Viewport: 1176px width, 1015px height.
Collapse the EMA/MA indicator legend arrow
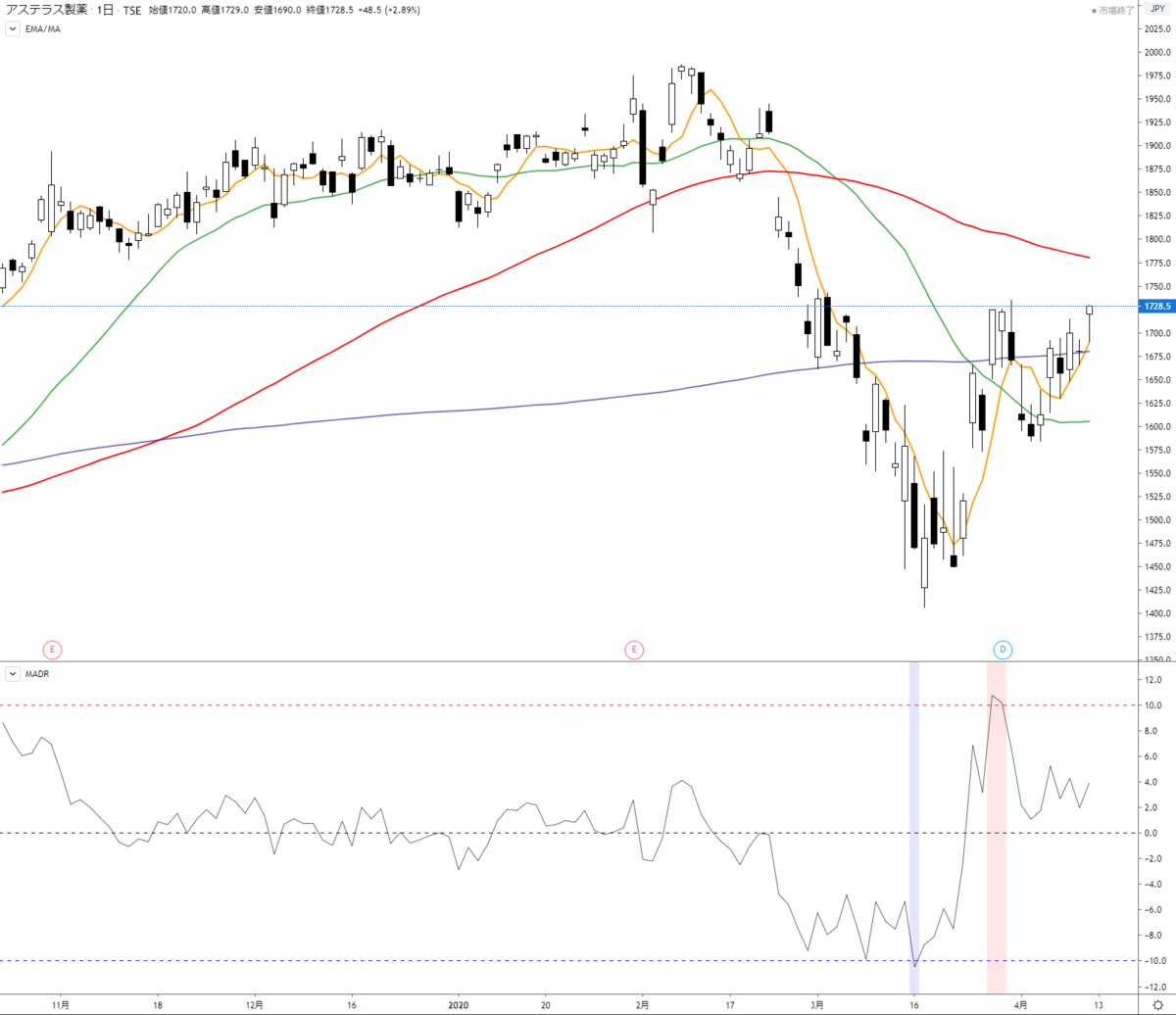pos(13,29)
